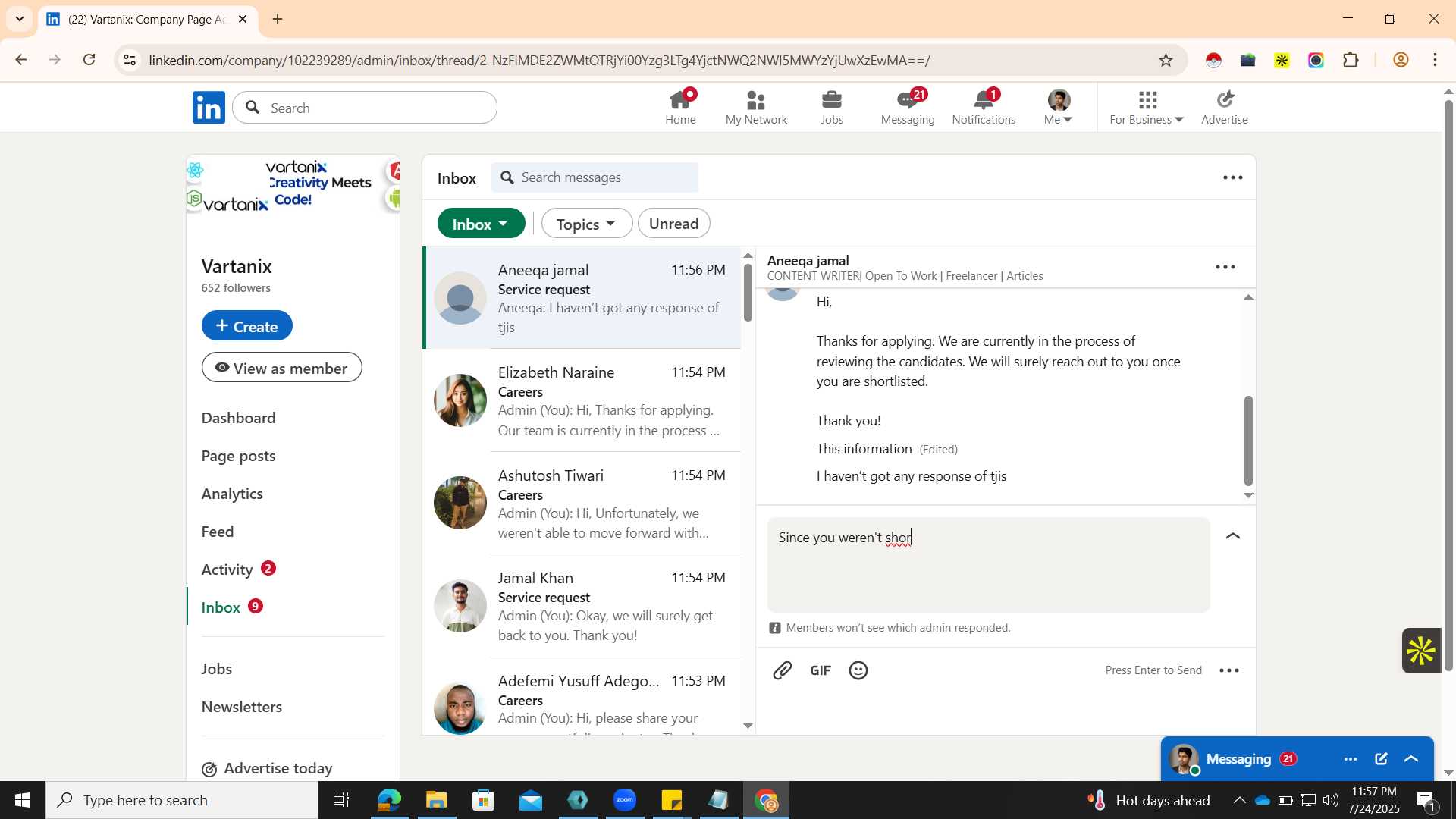Open Feed in sidebar
1456x819 pixels.
218,532
